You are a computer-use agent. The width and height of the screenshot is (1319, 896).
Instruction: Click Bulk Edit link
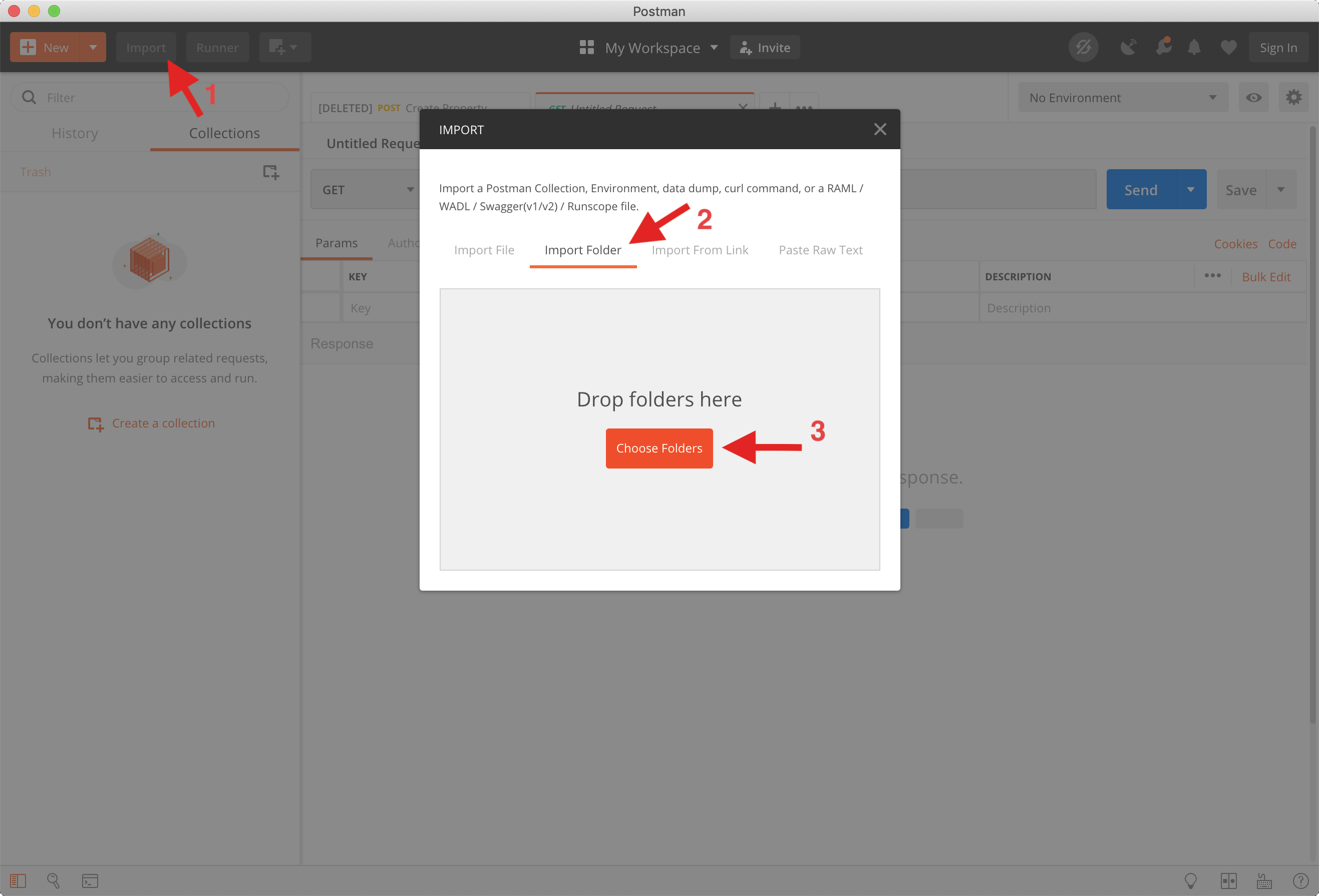point(1266,276)
